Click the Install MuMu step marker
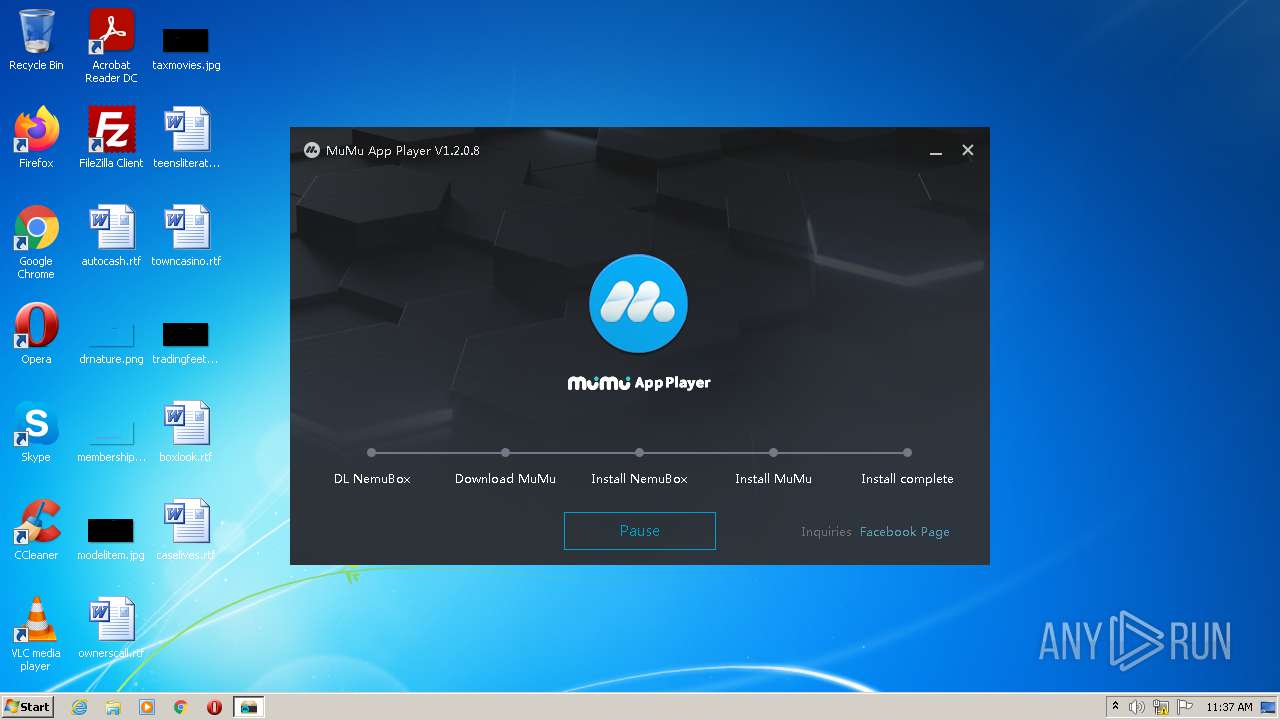This screenshot has height=720, width=1280. coord(774,453)
